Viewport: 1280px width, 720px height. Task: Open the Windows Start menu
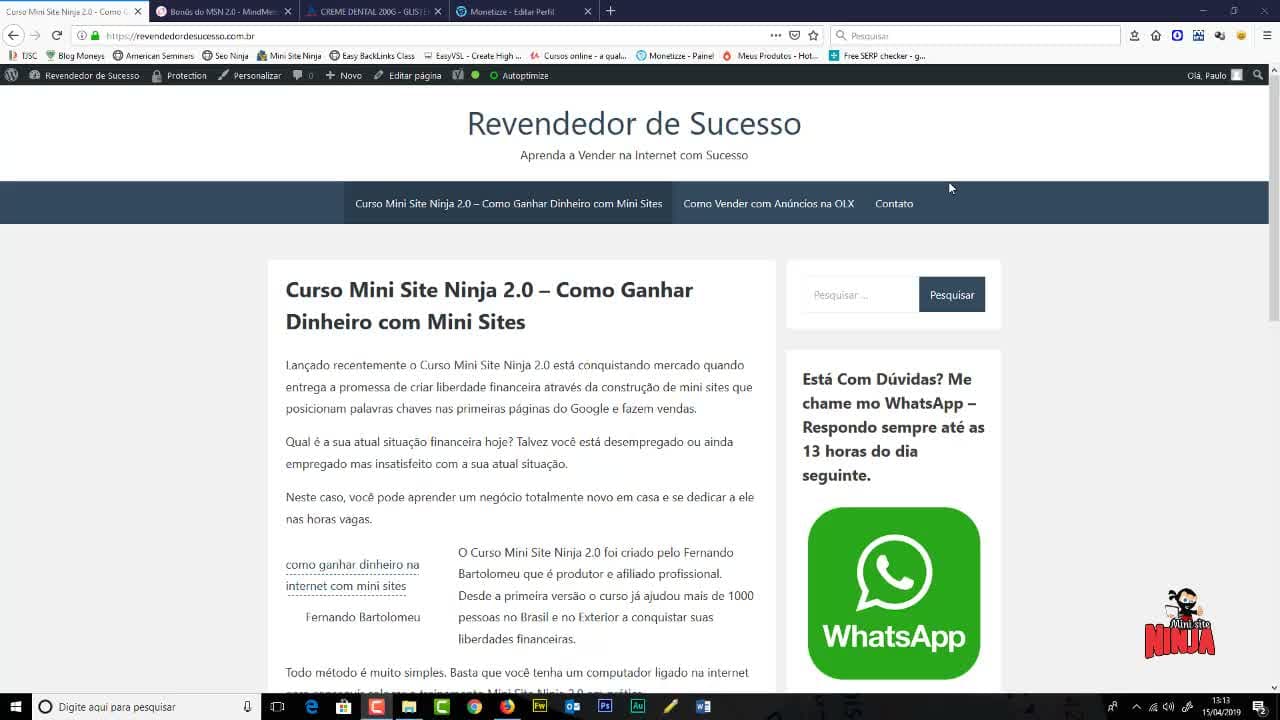(x=14, y=706)
